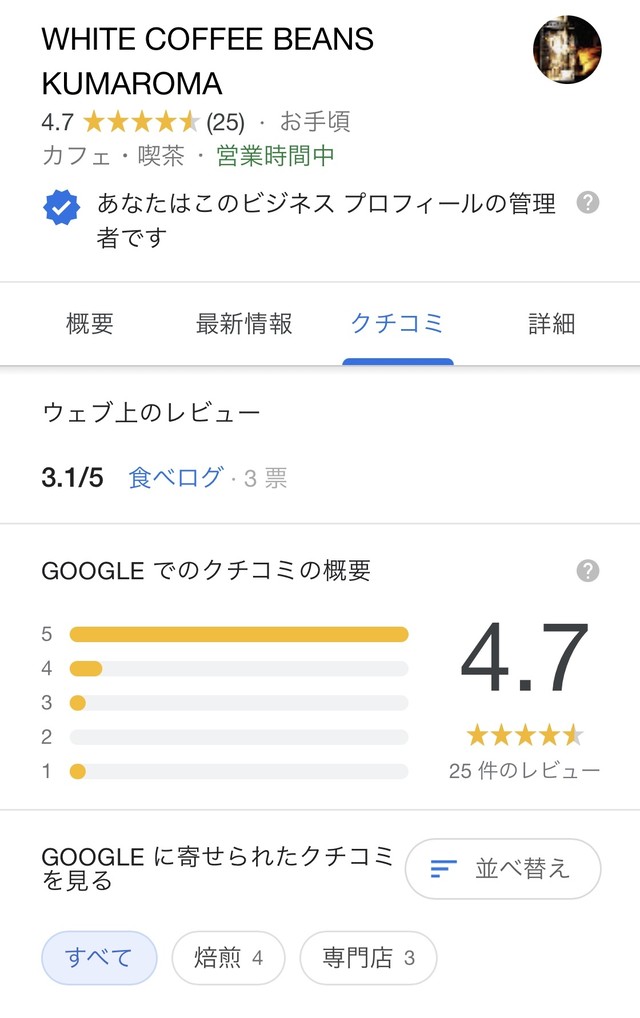Open the 食べログ review link
Viewport: 640px width, 1018px height.
click(176, 477)
